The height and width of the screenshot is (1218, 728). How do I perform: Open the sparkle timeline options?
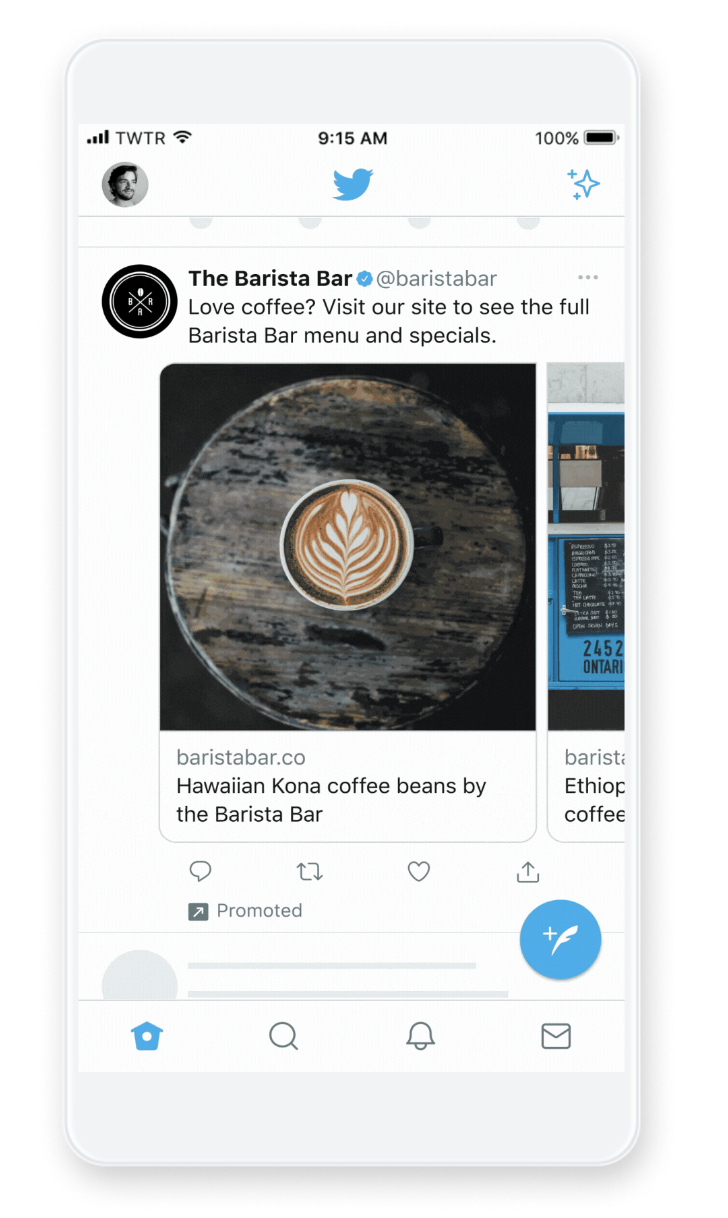point(583,184)
